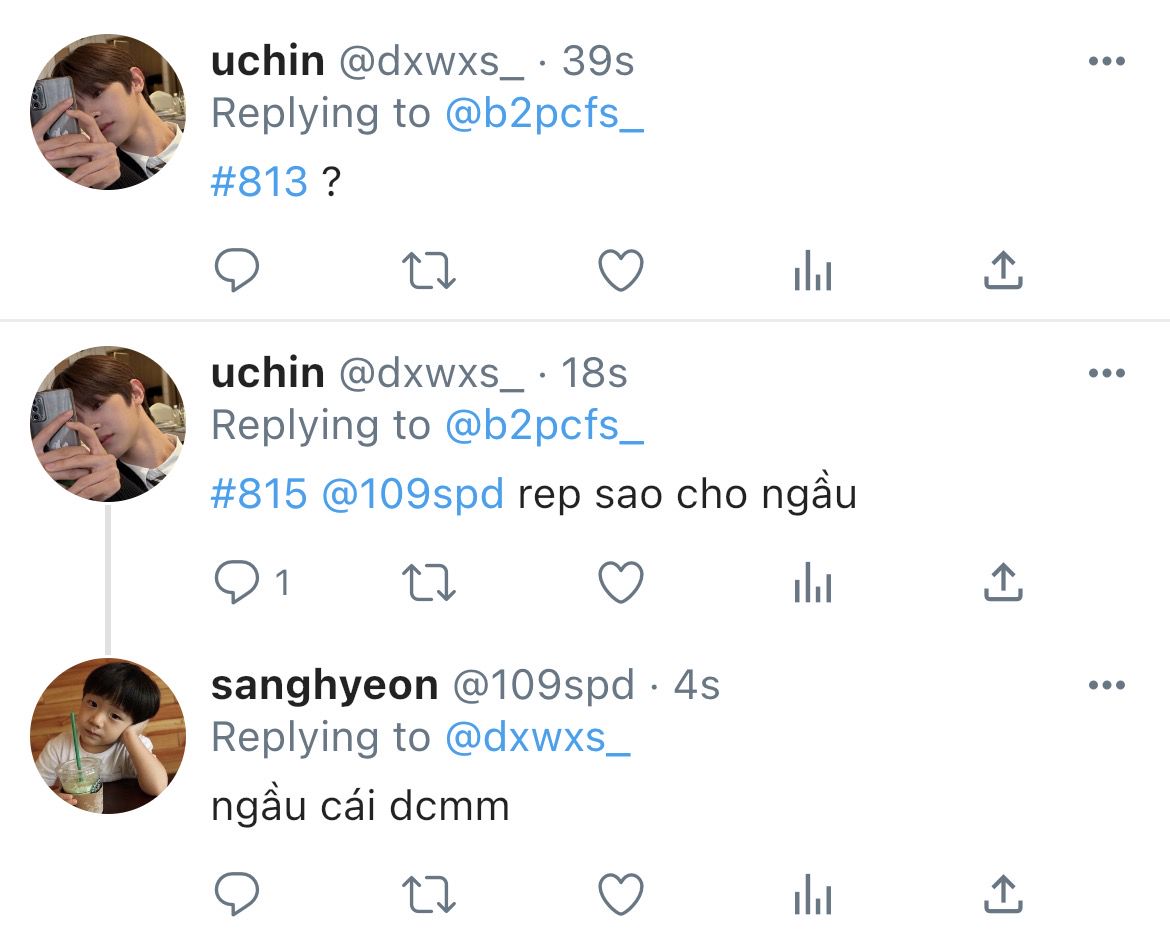Open the #815 hashtag
The image size is (1170, 929).
coord(259,495)
